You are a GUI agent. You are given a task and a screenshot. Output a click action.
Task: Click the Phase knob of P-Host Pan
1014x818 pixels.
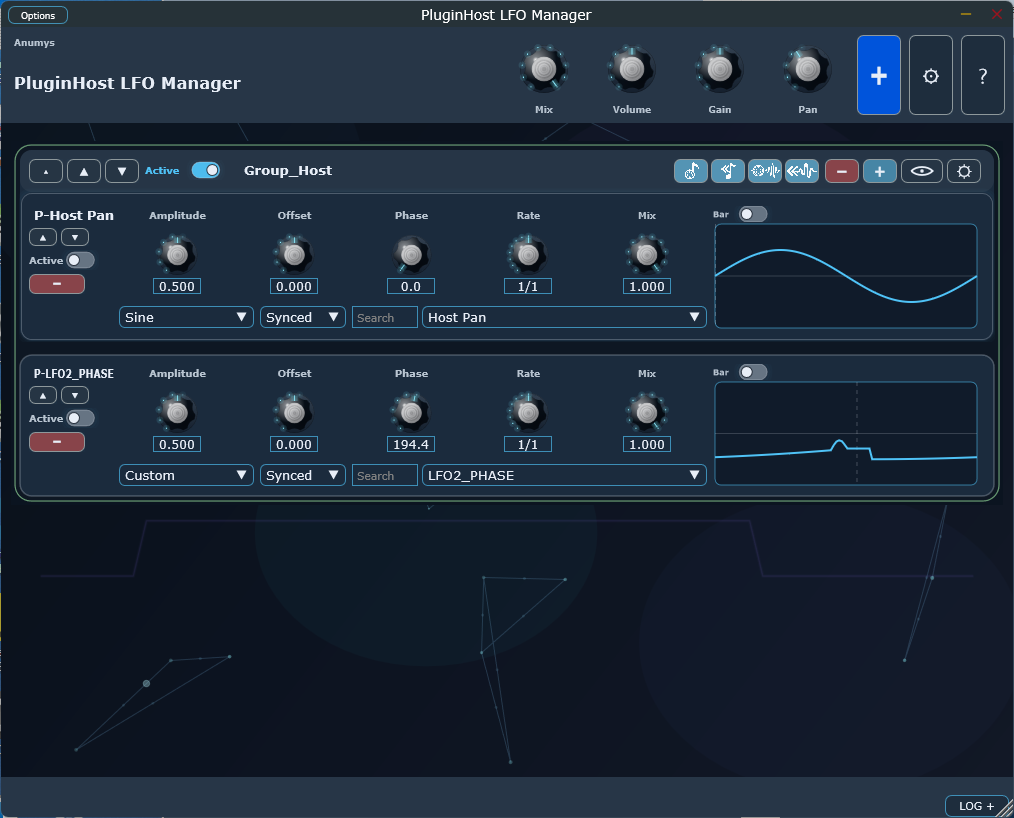pos(411,255)
